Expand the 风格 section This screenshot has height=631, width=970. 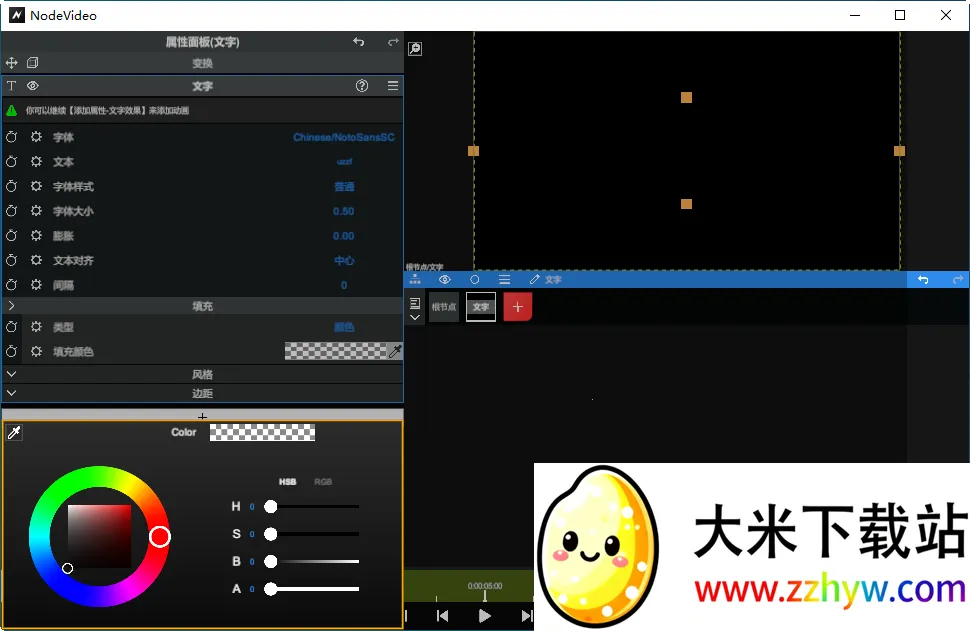pos(12,374)
